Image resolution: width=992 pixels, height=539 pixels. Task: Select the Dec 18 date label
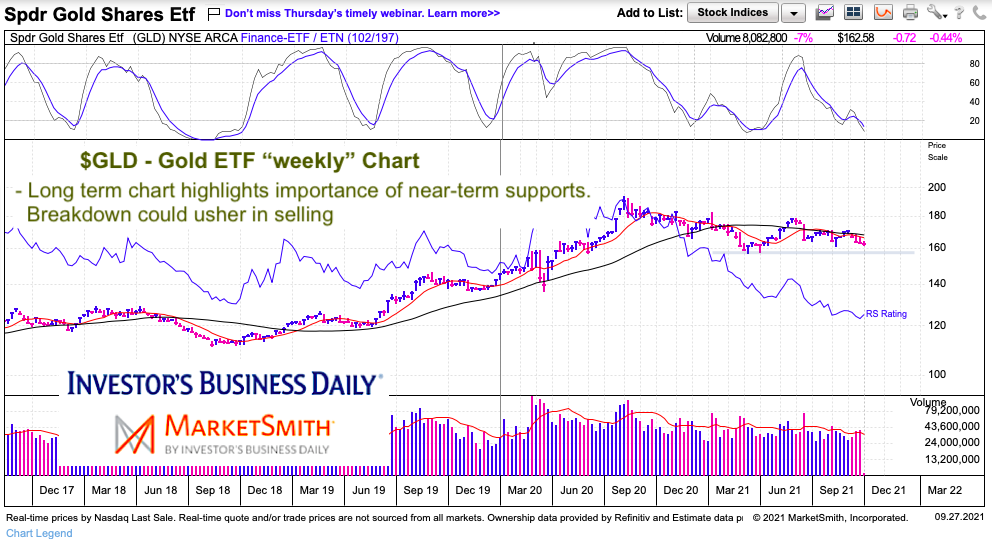265,490
